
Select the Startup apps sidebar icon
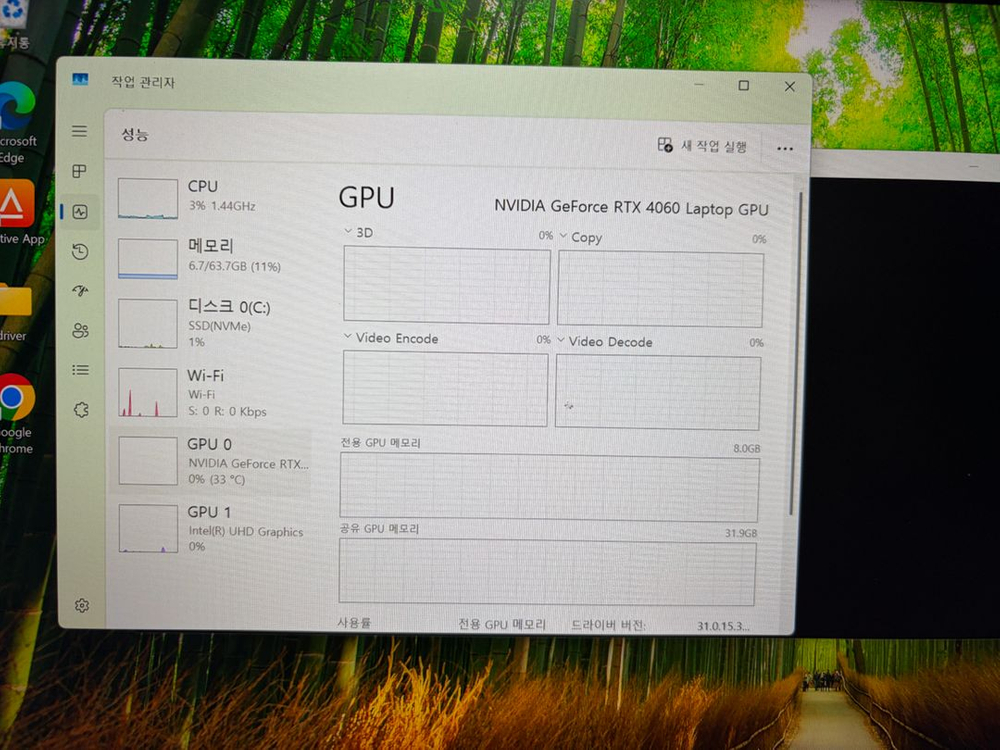click(x=81, y=290)
